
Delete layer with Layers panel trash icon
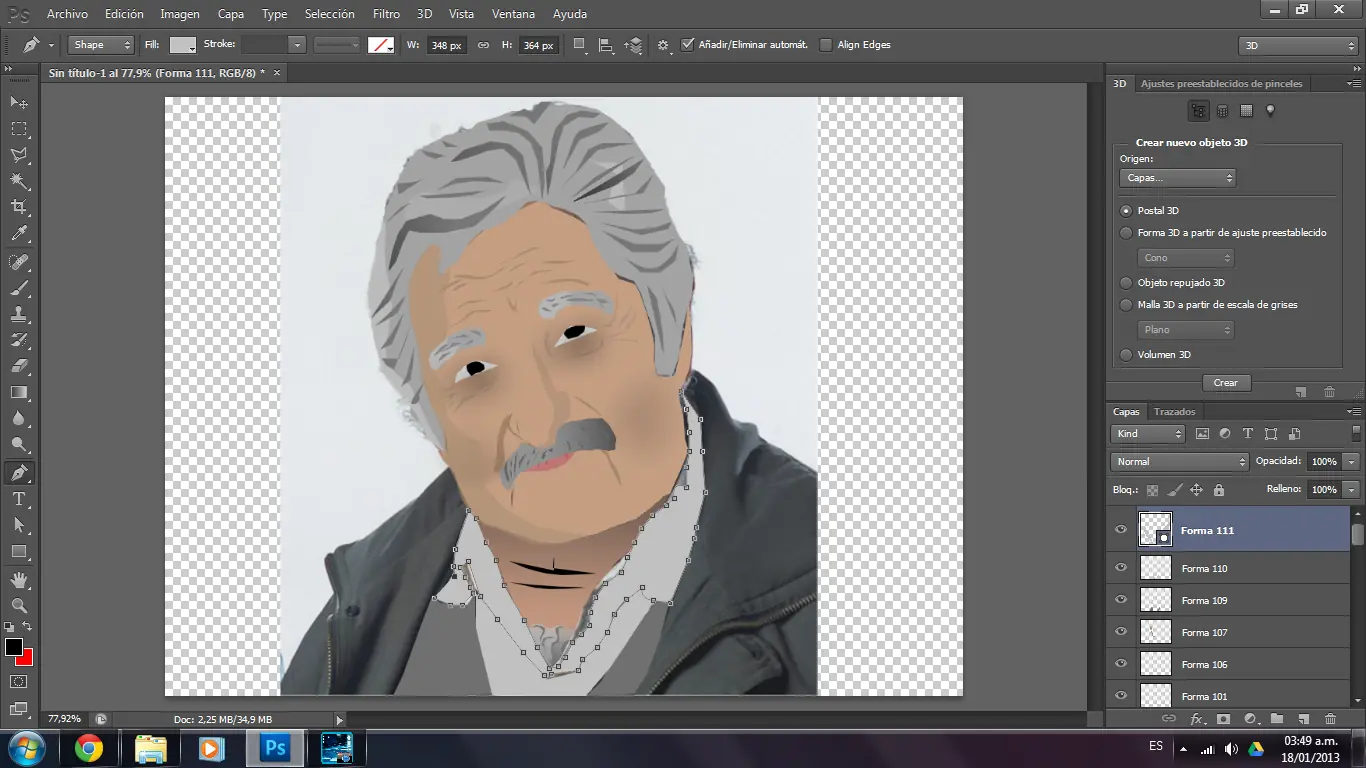click(1330, 719)
